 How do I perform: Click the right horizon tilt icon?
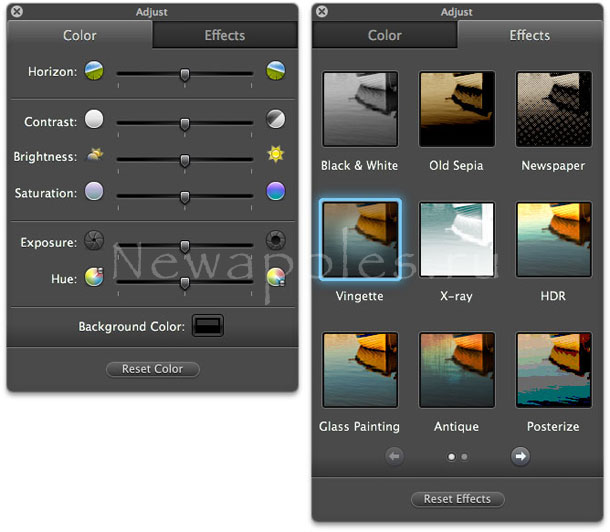click(275, 71)
